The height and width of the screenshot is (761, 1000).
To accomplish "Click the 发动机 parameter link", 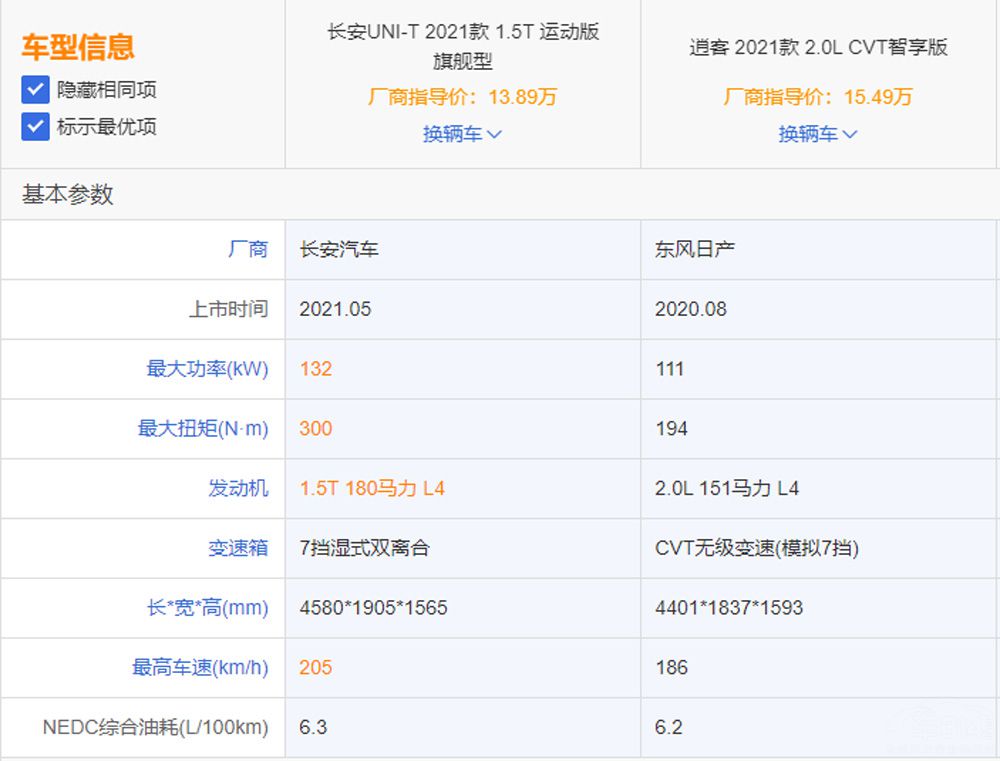I will pyautogui.click(x=238, y=488).
